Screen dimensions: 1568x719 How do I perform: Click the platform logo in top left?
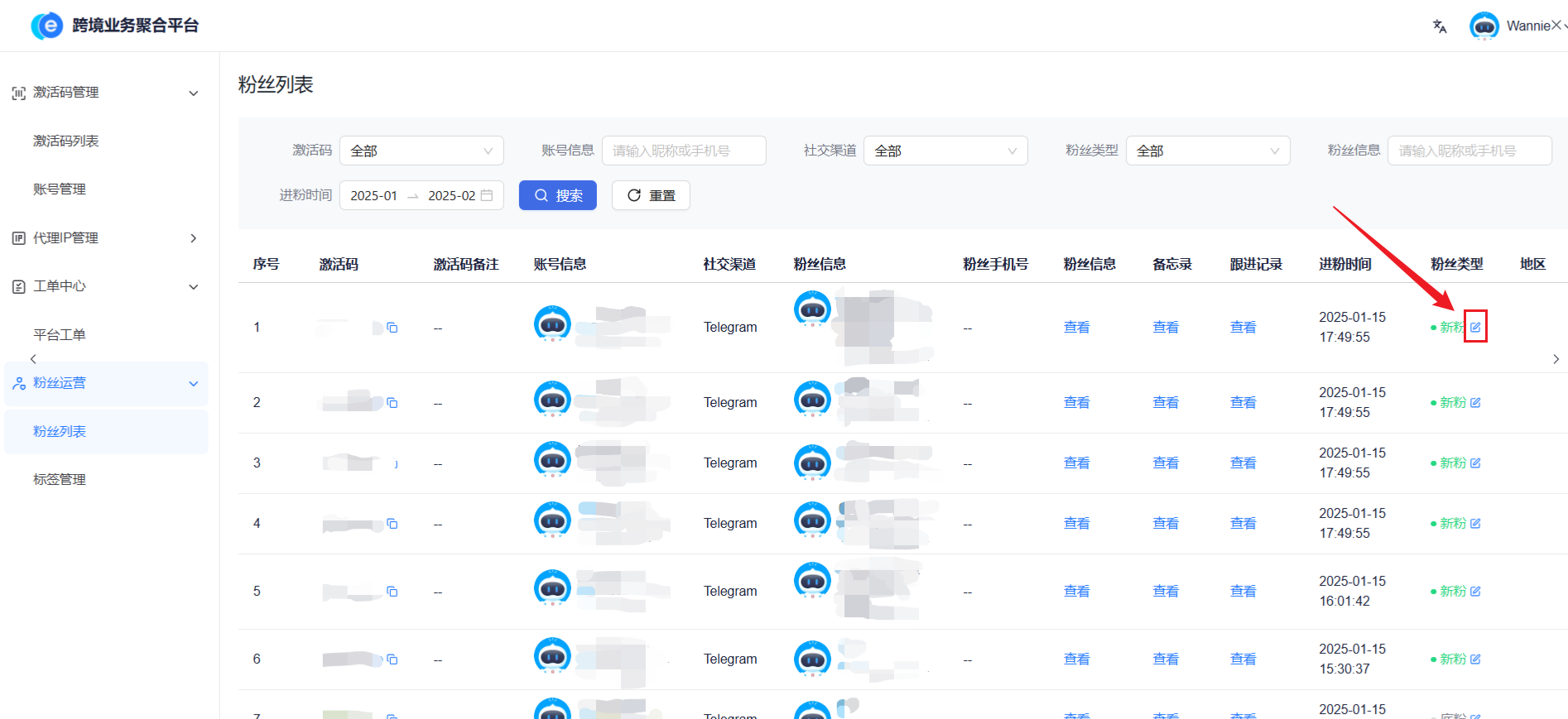pyautogui.click(x=47, y=26)
